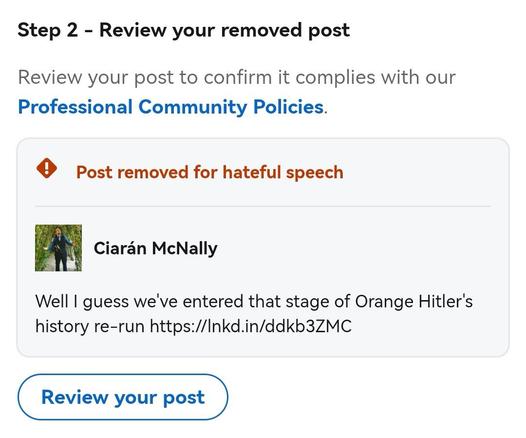Click the 'history re-run' text in the post
Viewport: 526px width, 438px height.
(x=90, y=326)
